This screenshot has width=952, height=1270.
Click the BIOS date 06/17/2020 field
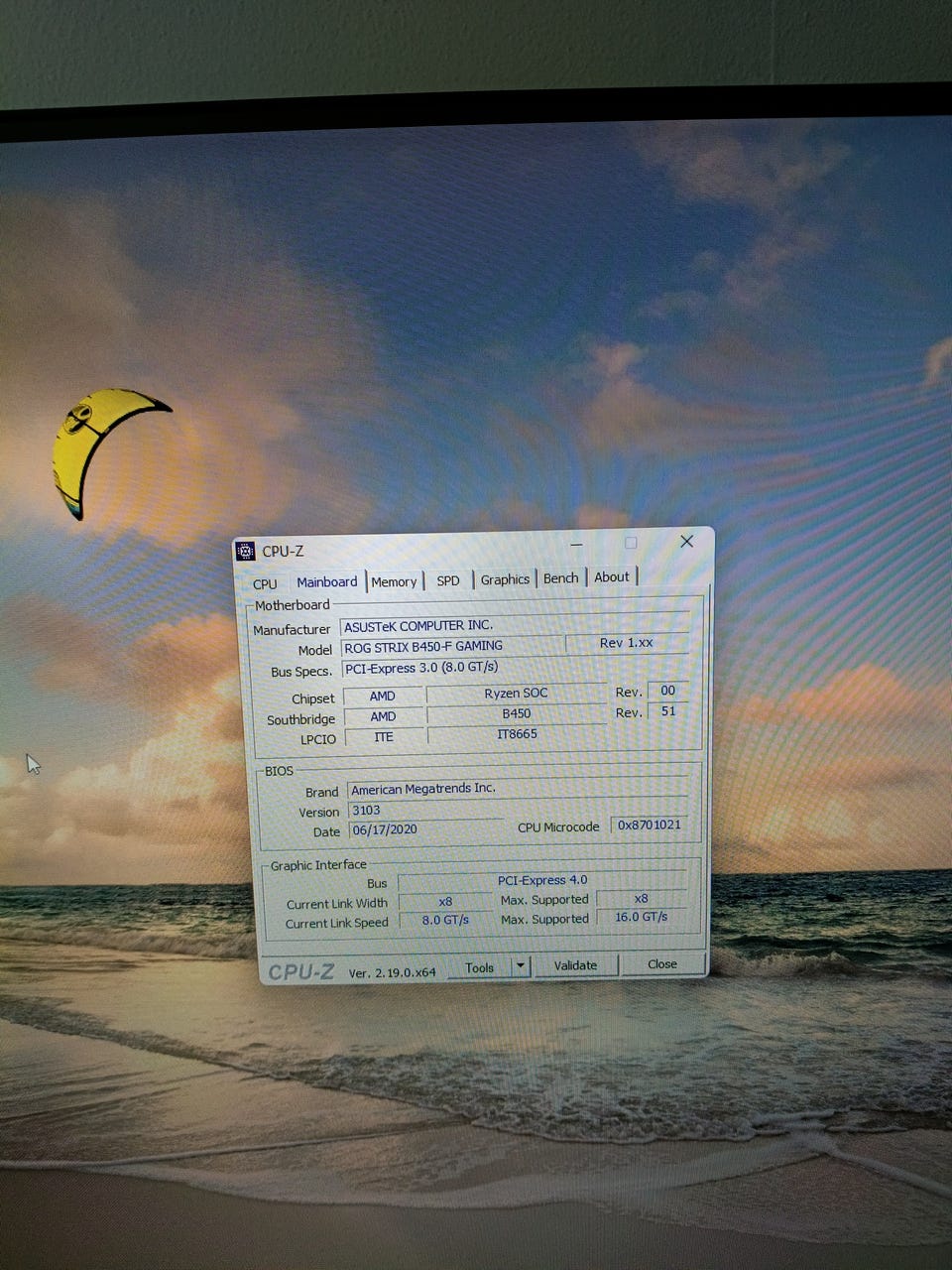click(x=426, y=829)
